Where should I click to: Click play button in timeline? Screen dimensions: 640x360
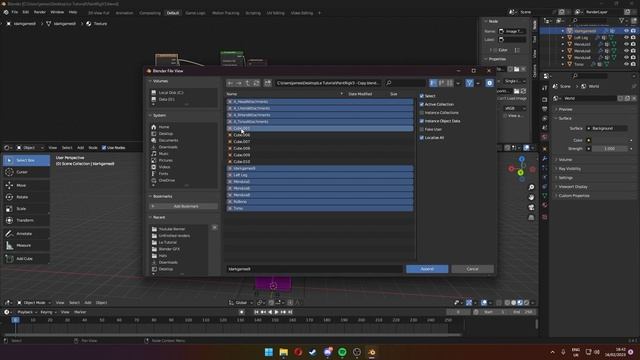pyautogui.click(x=276, y=312)
